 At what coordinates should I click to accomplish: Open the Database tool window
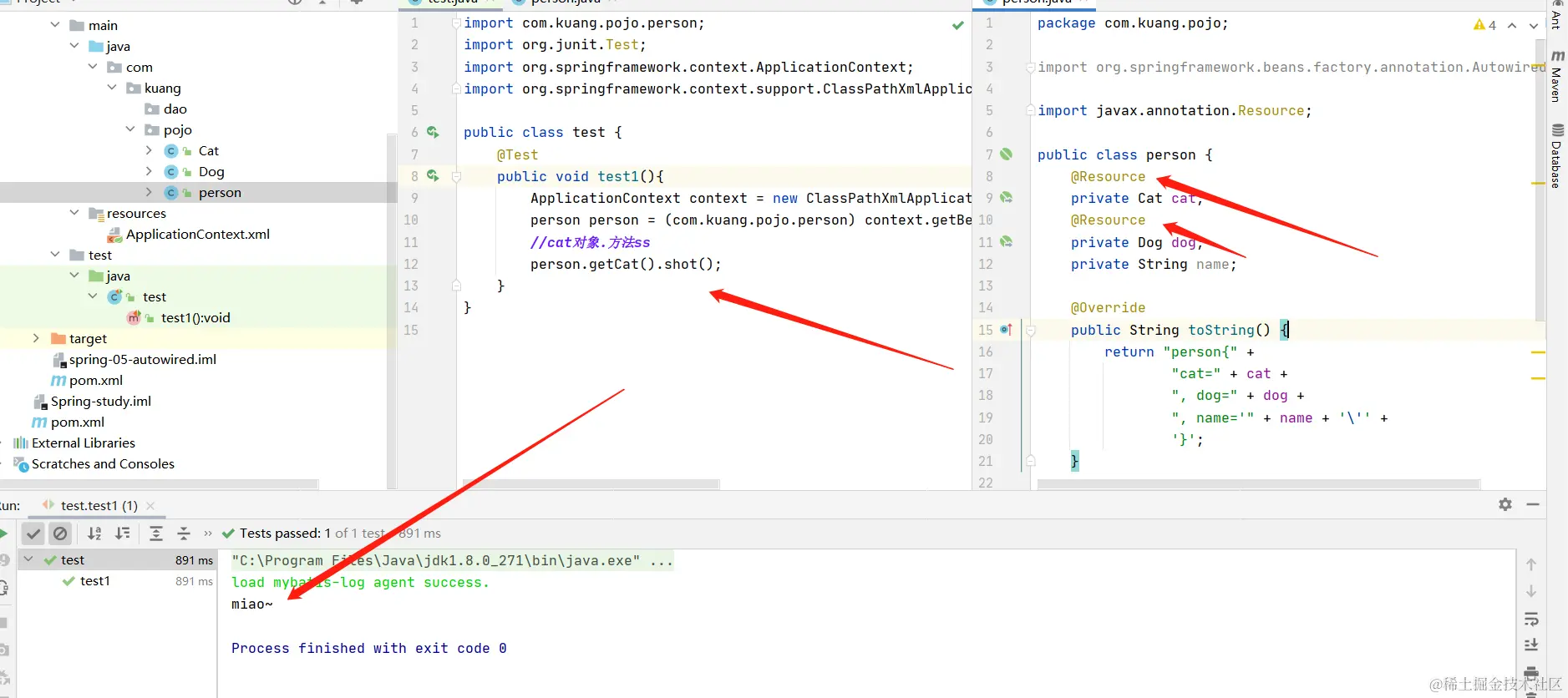tap(1557, 155)
